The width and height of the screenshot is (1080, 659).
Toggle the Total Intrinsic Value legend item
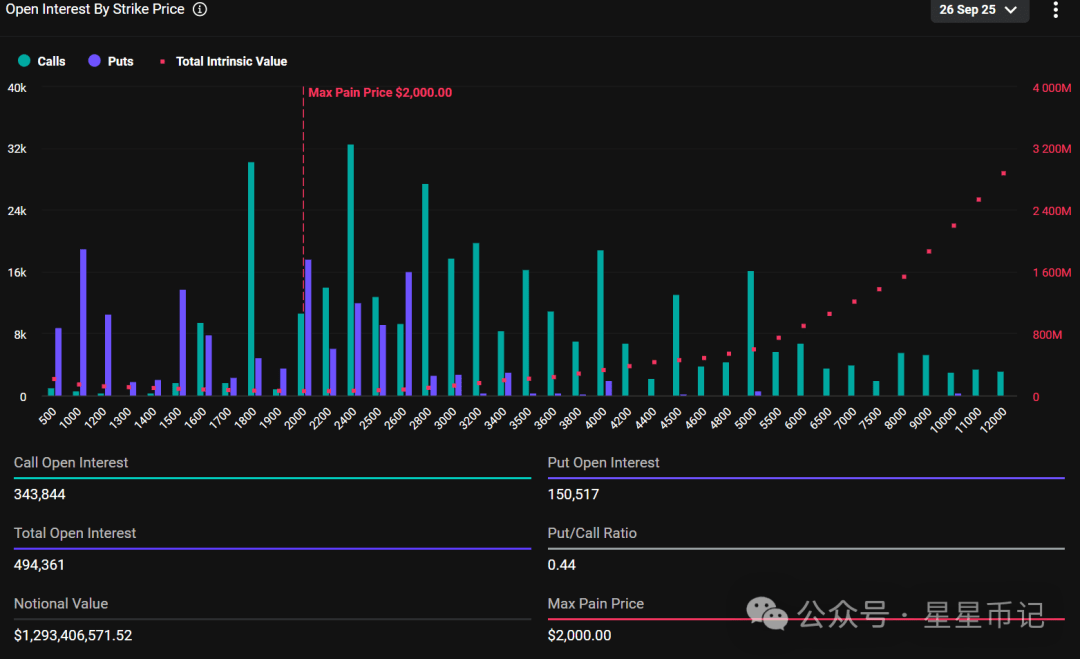pyautogui.click(x=223, y=61)
